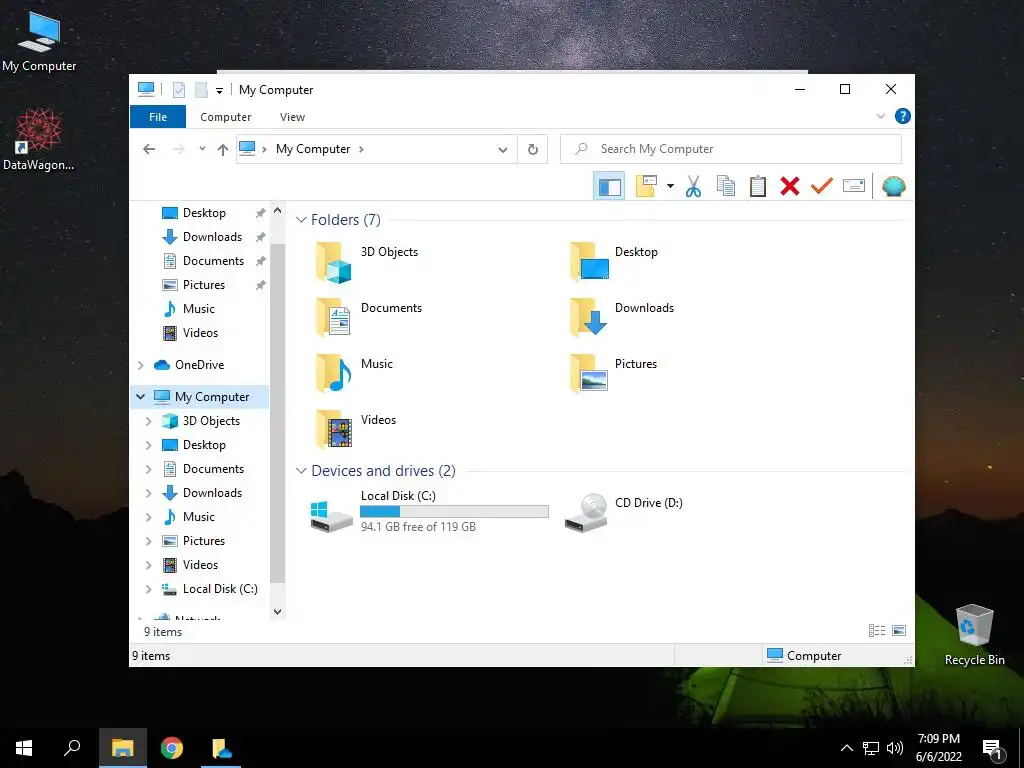Image resolution: width=1024 pixels, height=768 pixels.
Task: Collapse the My Computer tree node
Action: pyautogui.click(x=140, y=396)
